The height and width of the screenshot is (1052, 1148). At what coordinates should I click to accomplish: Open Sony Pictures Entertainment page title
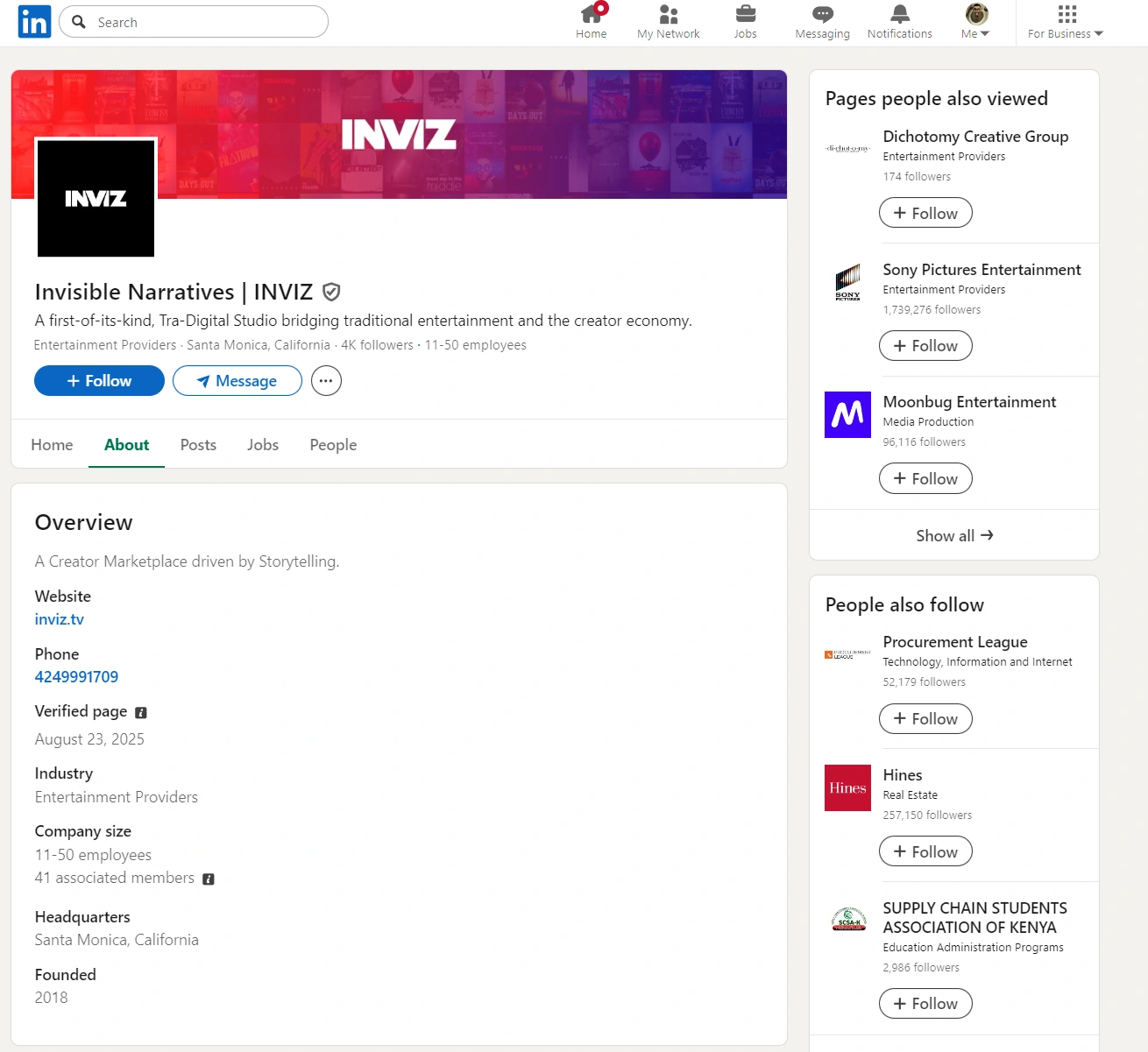(981, 270)
